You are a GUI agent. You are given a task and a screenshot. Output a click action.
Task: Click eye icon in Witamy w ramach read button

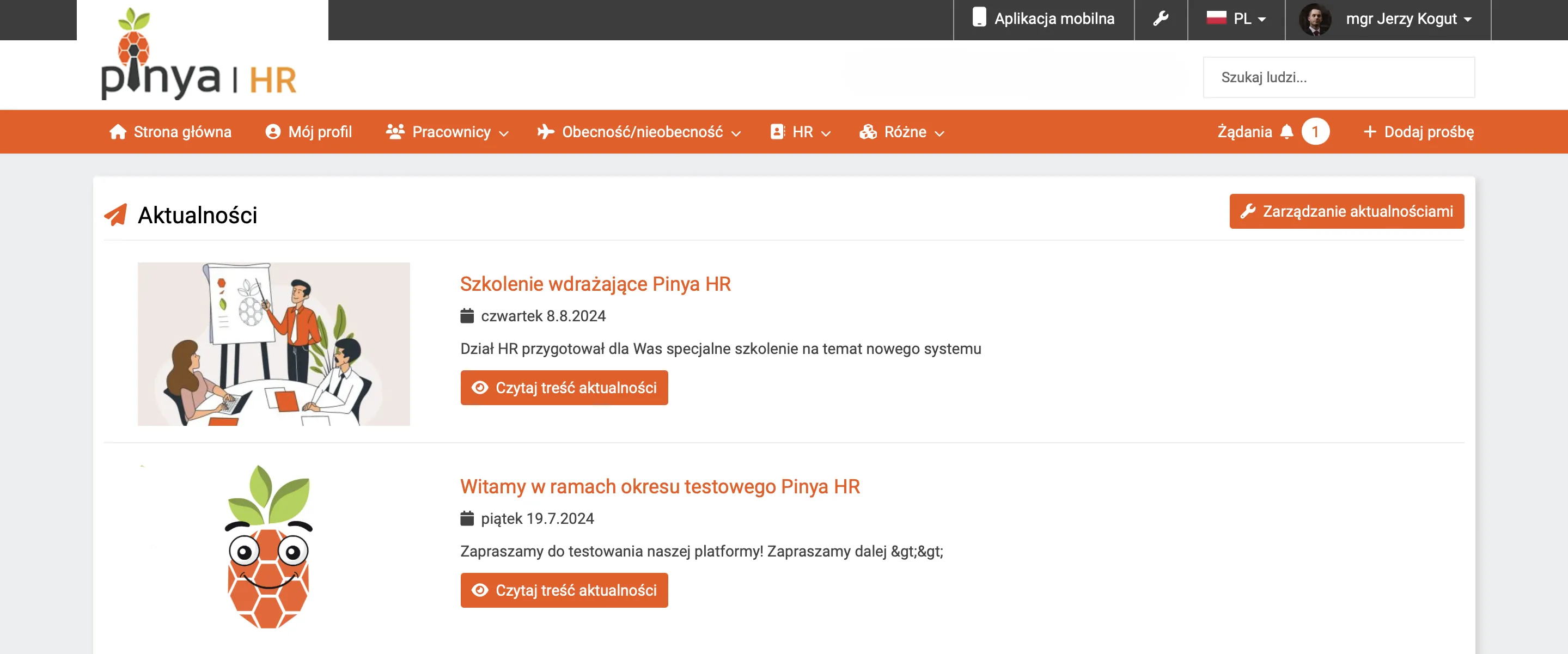pyautogui.click(x=480, y=590)
